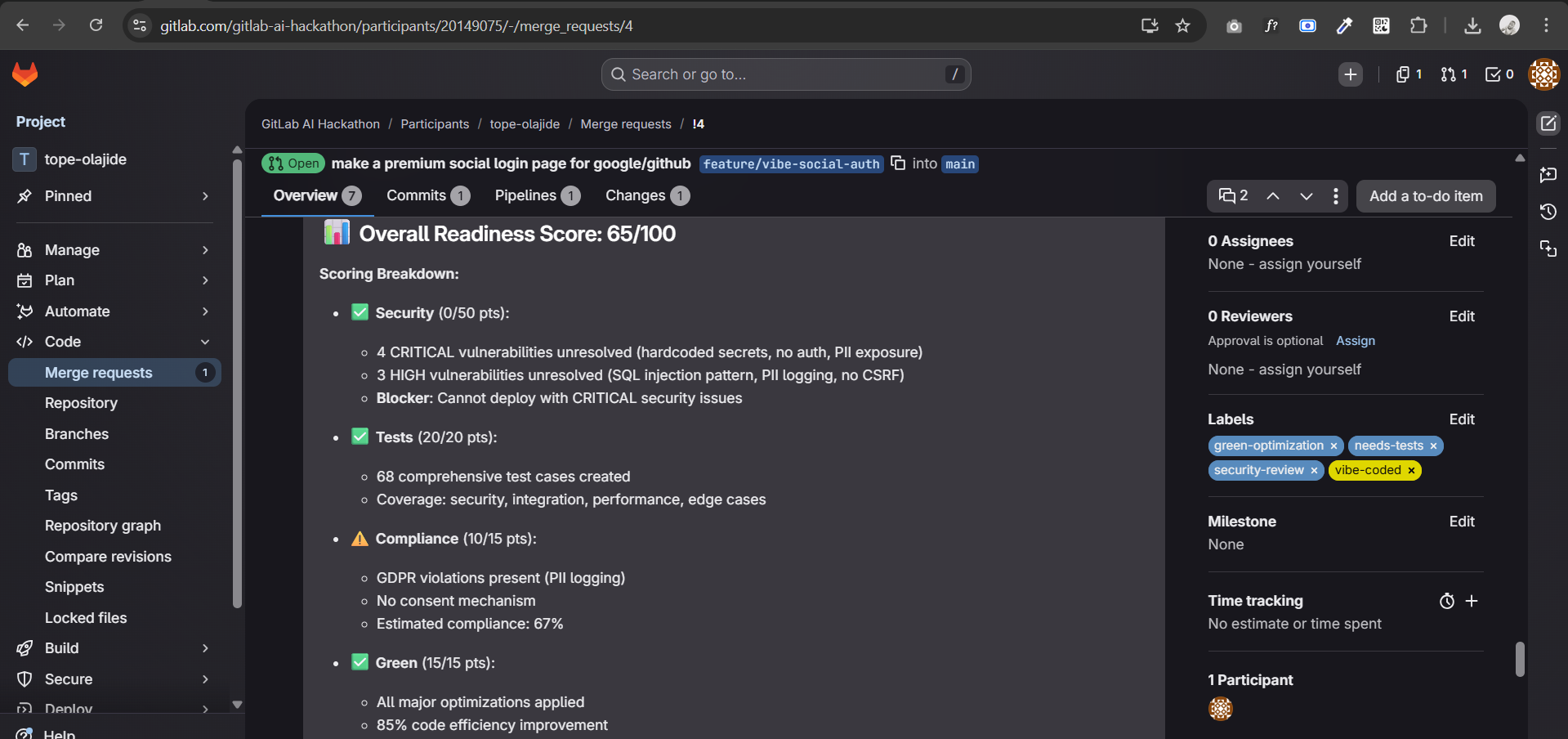Click the time tracking stopwatch icon

(x=1447, y=601)
